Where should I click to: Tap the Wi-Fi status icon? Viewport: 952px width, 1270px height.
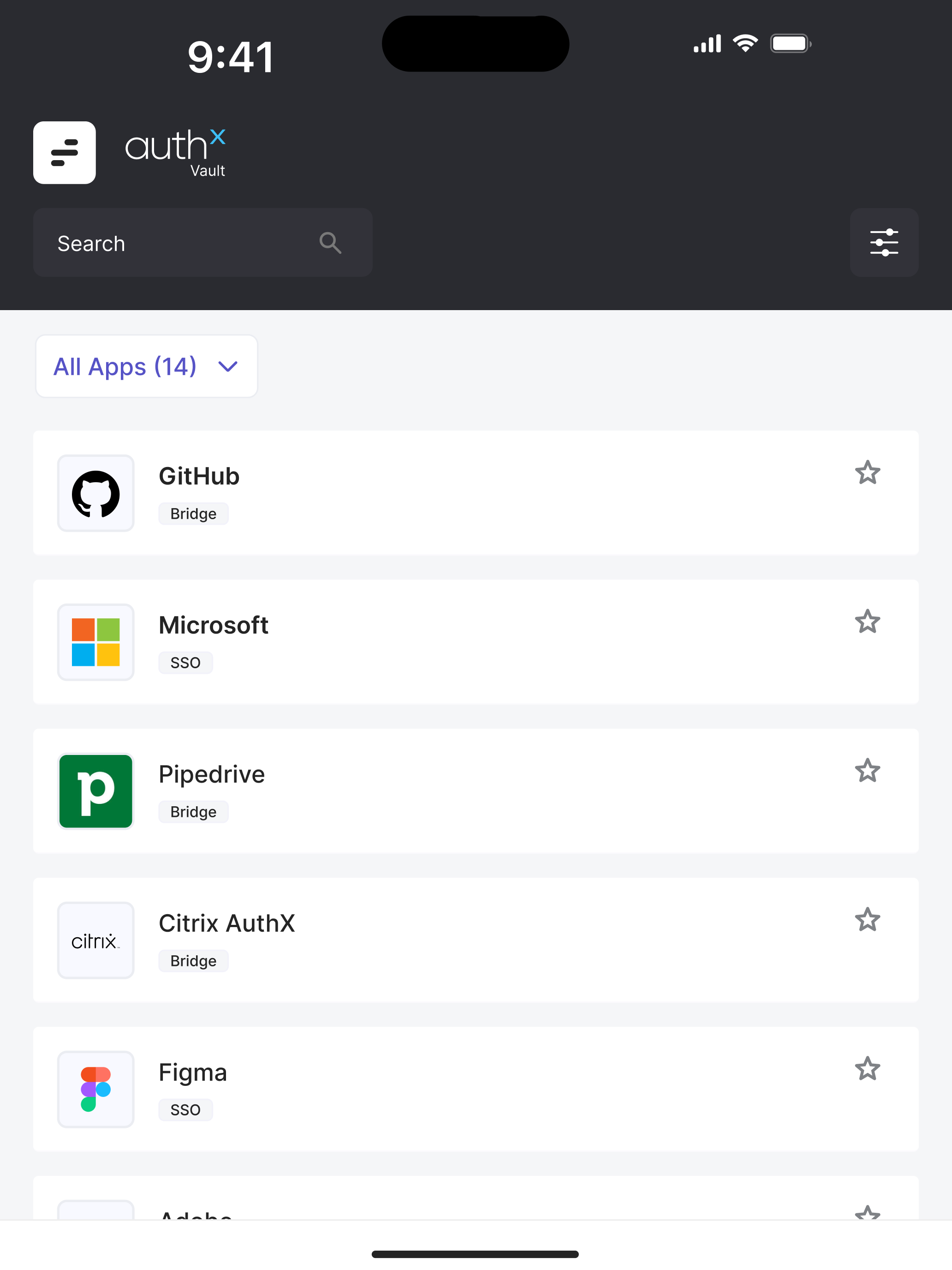pos(745,44)
